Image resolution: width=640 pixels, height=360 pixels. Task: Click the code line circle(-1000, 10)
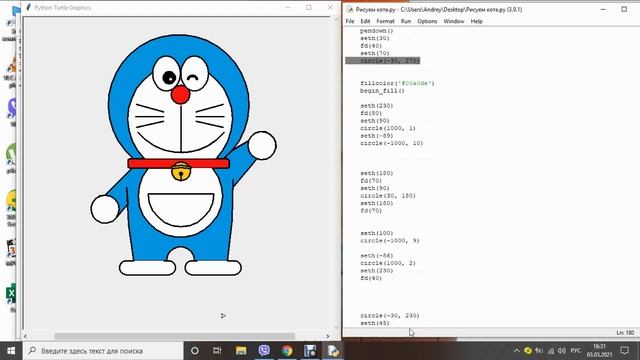click(x=391, y=143)
